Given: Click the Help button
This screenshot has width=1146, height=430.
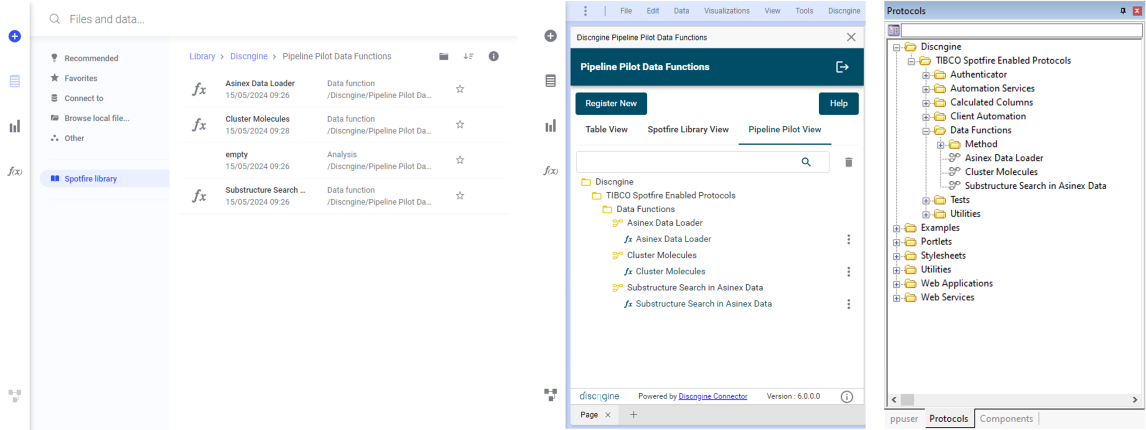Looking at the screenshot, I should (838, 104).
